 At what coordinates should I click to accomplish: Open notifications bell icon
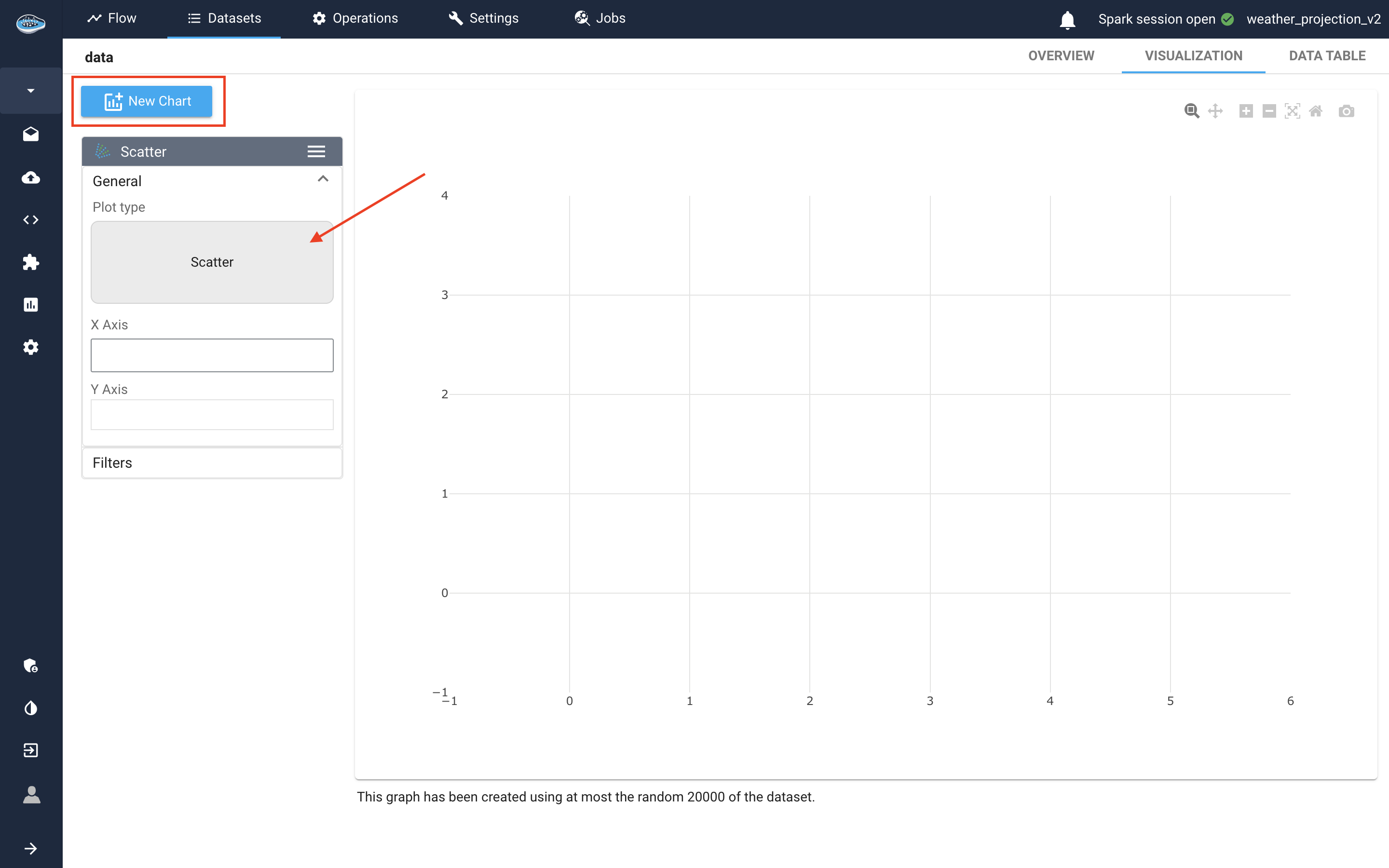1067,19
